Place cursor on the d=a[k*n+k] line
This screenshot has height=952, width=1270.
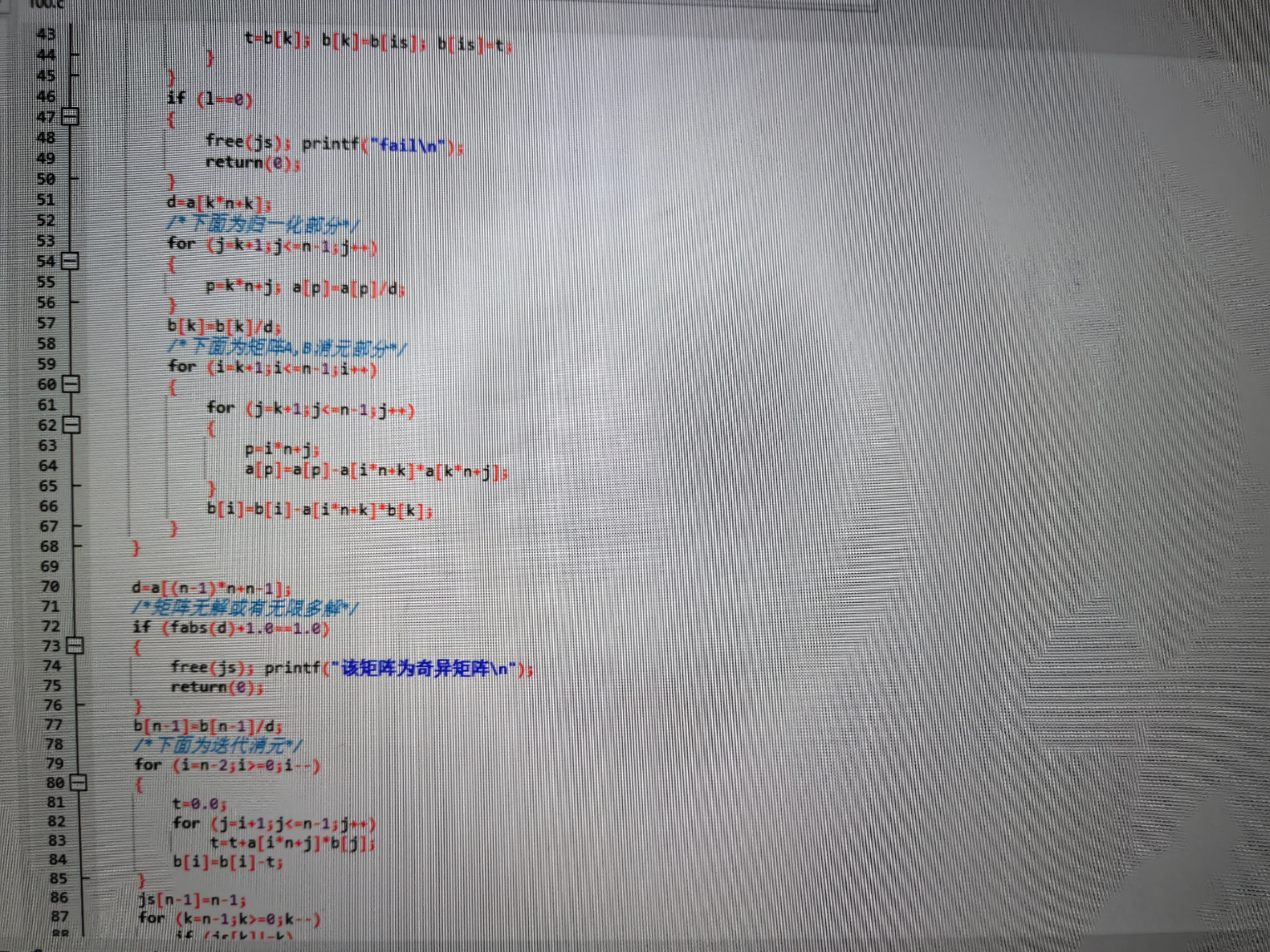pyautogui.click(x=219, y=203)
